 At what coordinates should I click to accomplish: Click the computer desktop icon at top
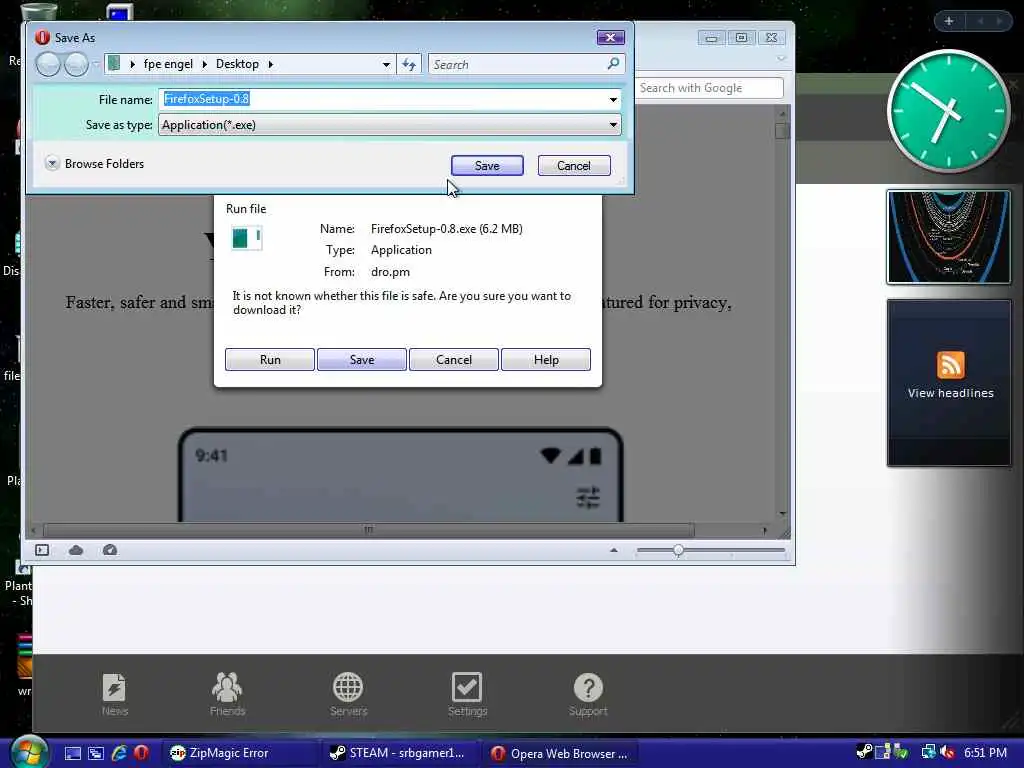coord(120,11)
